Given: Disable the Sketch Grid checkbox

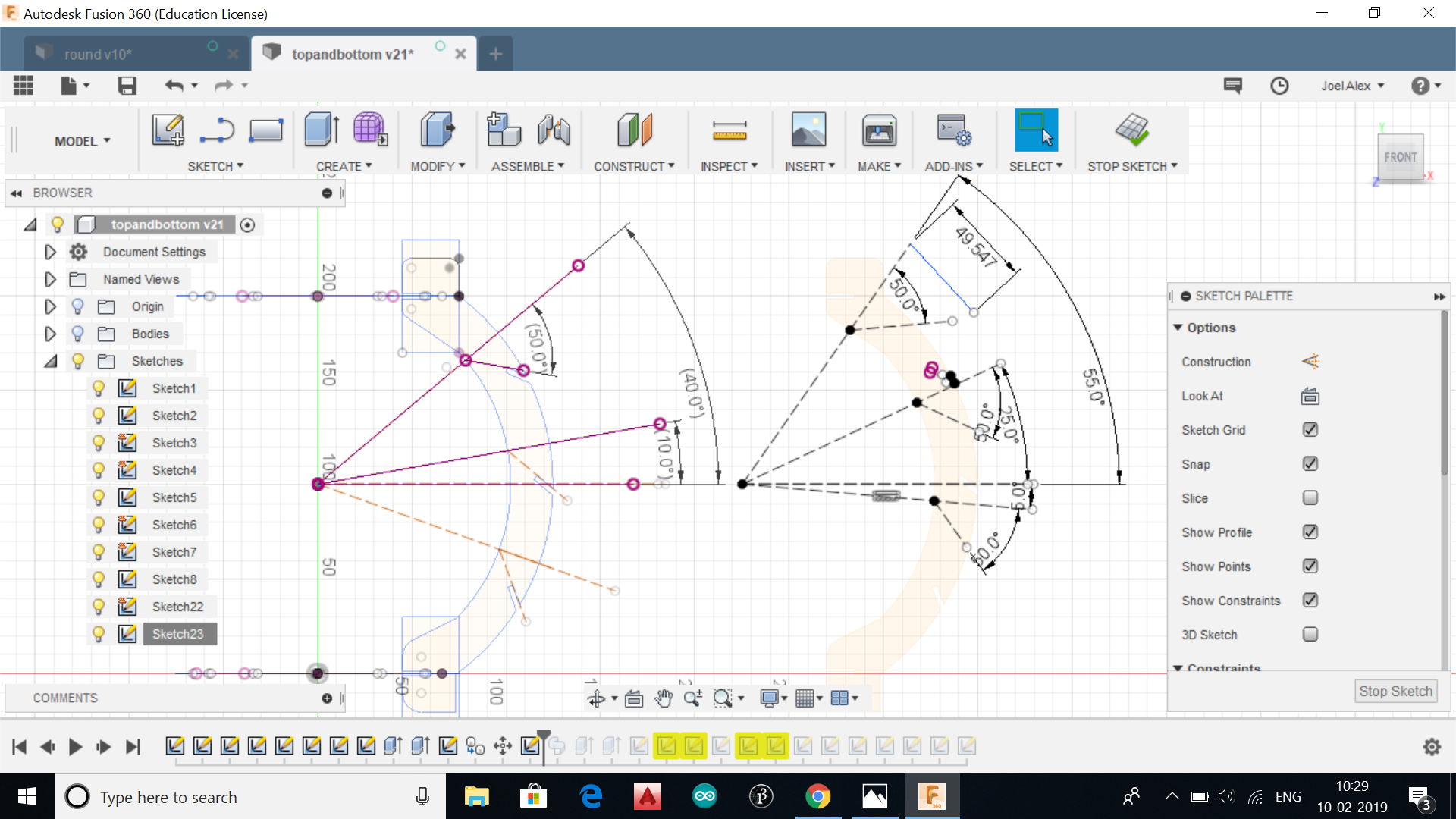Looking at the screenshot, I should click(x=1310, y=430).
